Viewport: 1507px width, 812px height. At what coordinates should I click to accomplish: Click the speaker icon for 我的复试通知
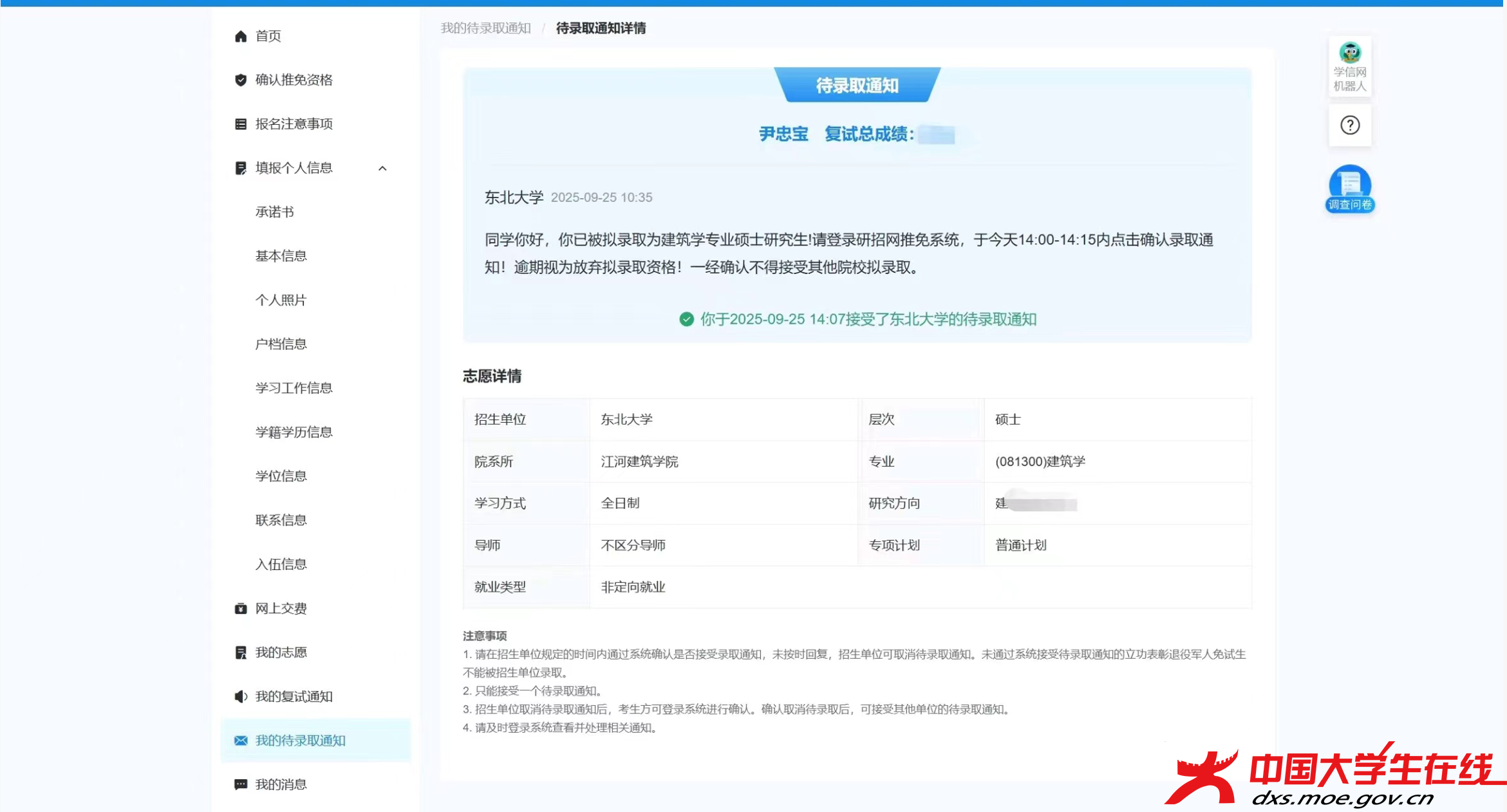pyautogui.click(x=241, y=697)
